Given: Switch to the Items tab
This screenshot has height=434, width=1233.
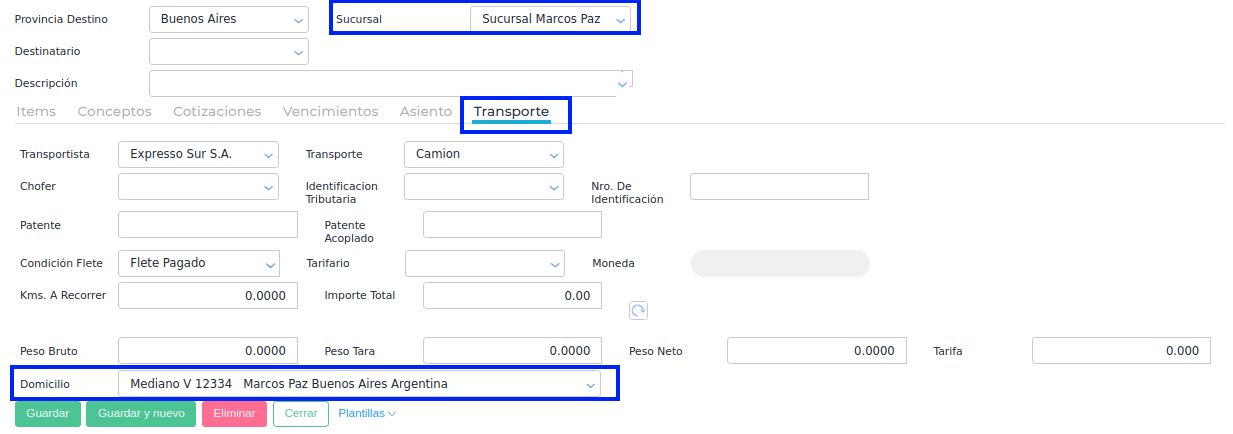Looking at the screenshot, I should (36, 112).
